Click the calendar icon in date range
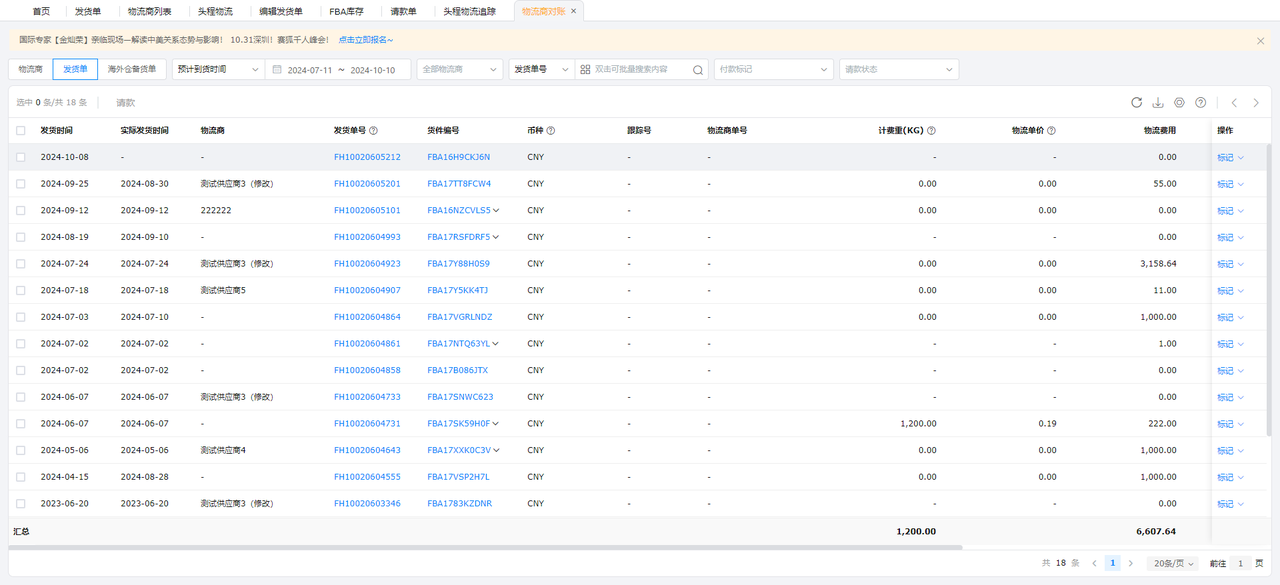 275,70
